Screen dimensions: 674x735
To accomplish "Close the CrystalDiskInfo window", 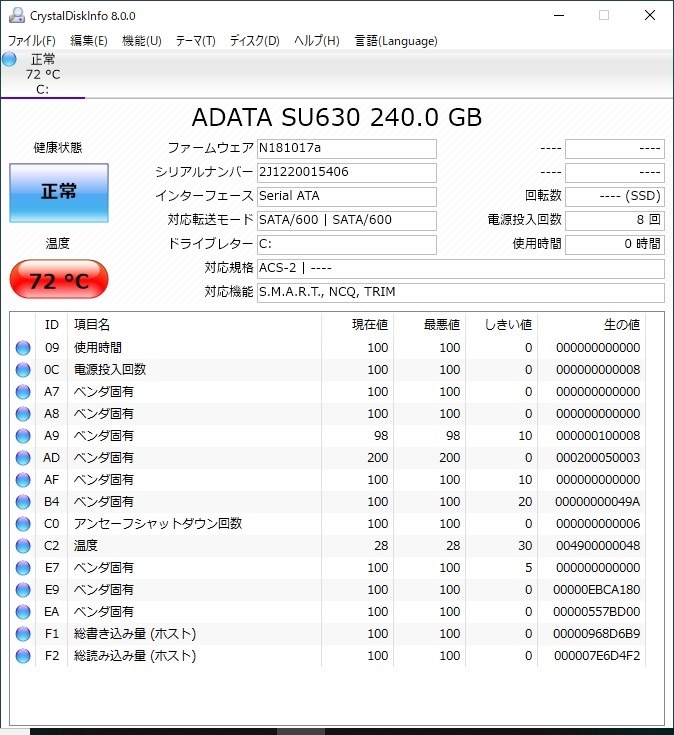I will pos(650,15).
